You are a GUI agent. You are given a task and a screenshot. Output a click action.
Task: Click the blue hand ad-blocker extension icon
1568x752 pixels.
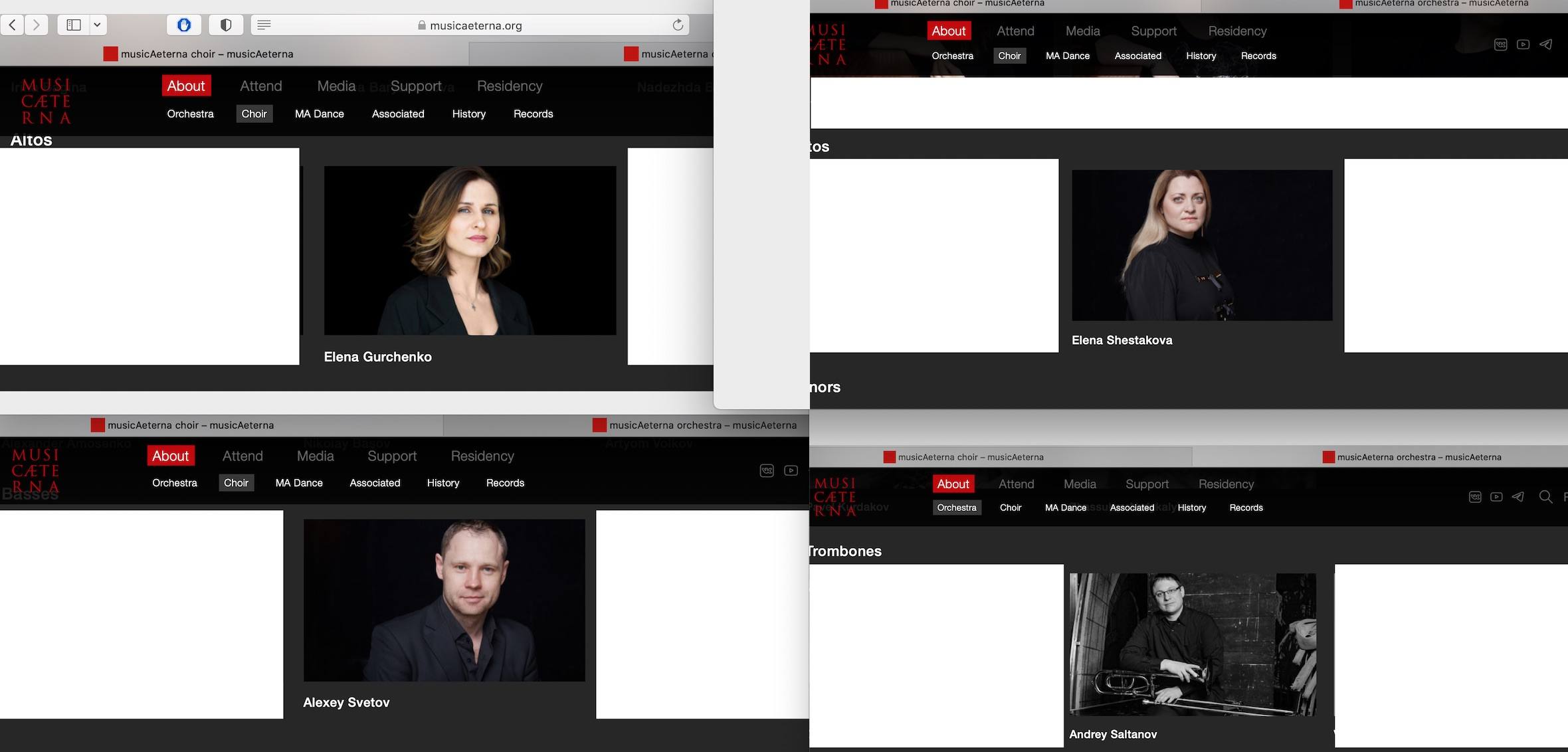184,25
